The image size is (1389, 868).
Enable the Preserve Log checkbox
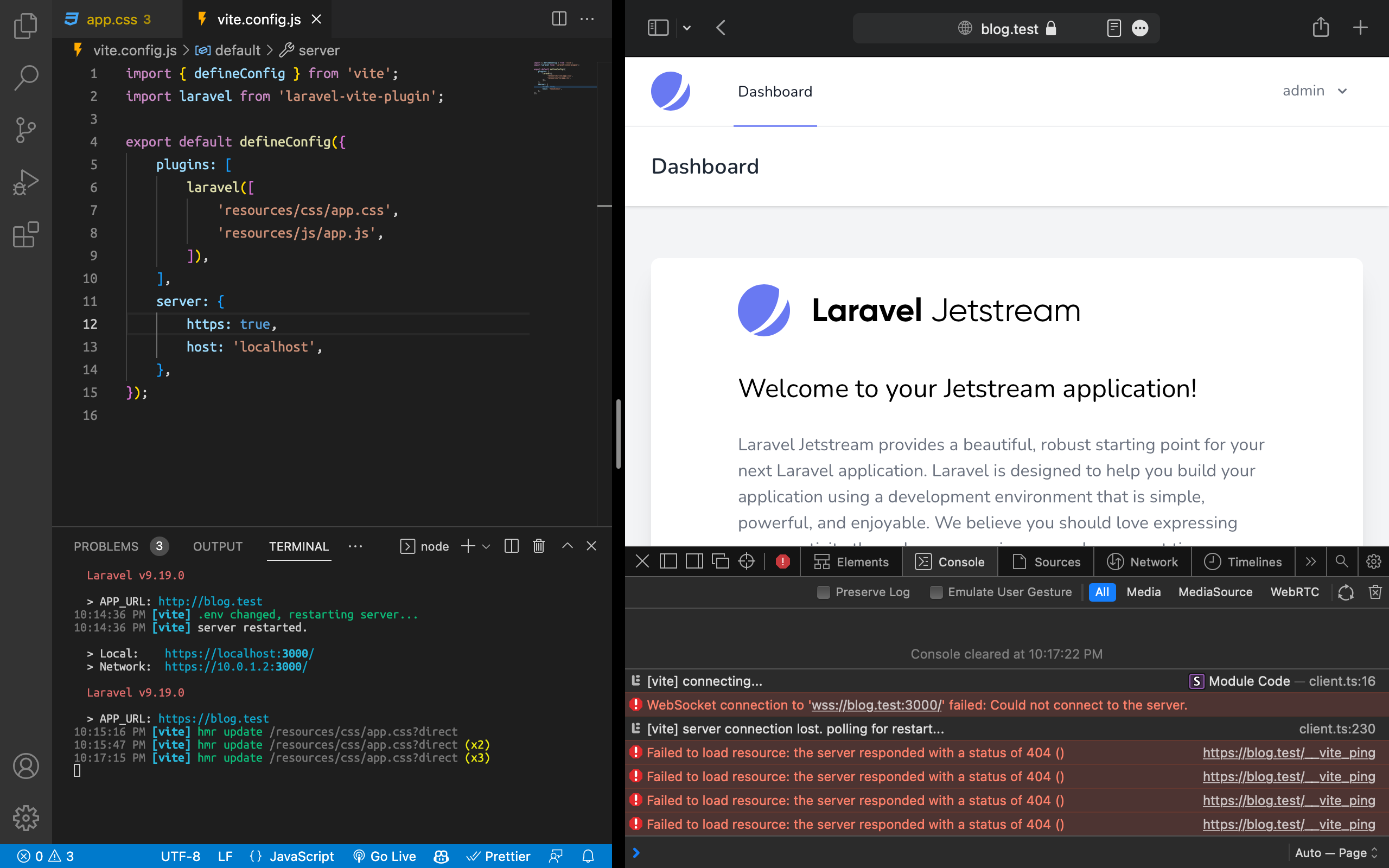[823, 592]
